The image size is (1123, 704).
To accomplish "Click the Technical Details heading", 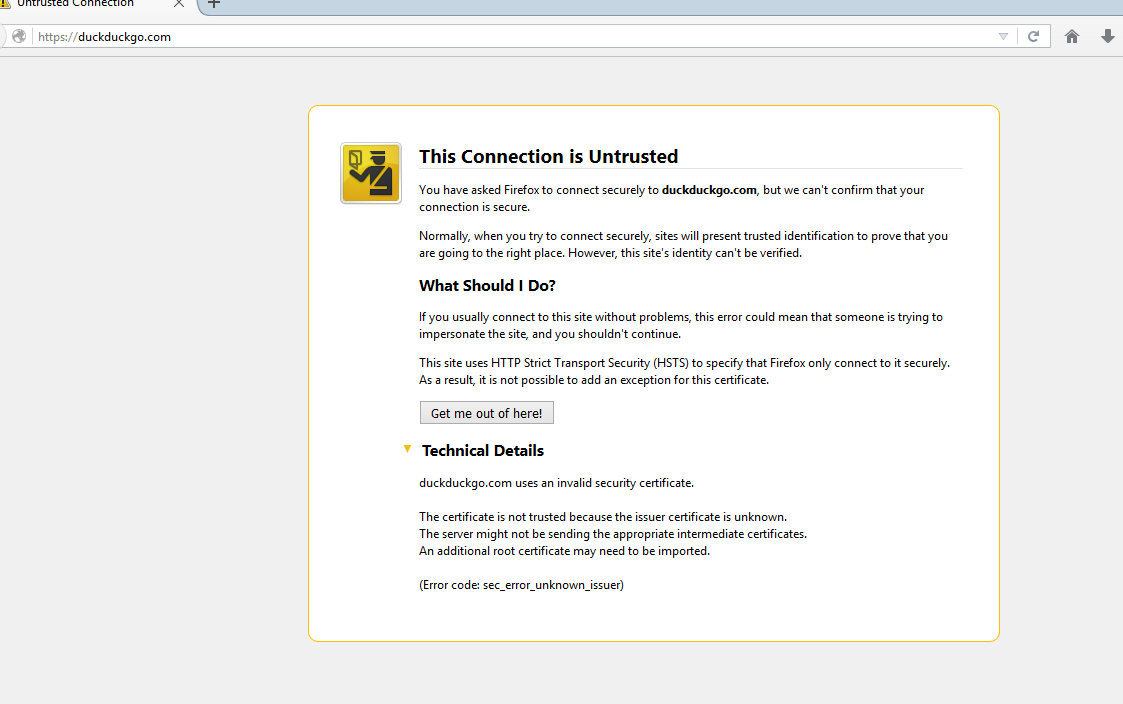I will [483, 450].
